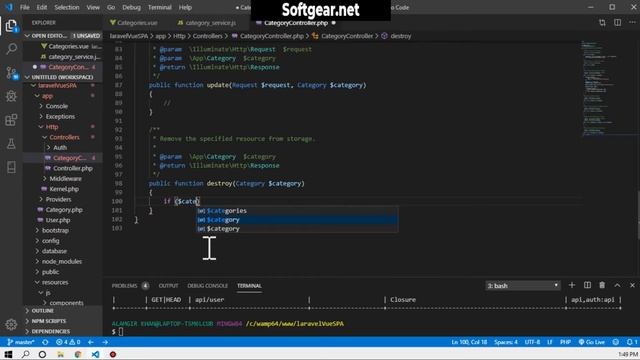This screenshot has height=360, width=640.
Task: Switch to Categories.vue editor tab
Action: click(x=134, y=23)
